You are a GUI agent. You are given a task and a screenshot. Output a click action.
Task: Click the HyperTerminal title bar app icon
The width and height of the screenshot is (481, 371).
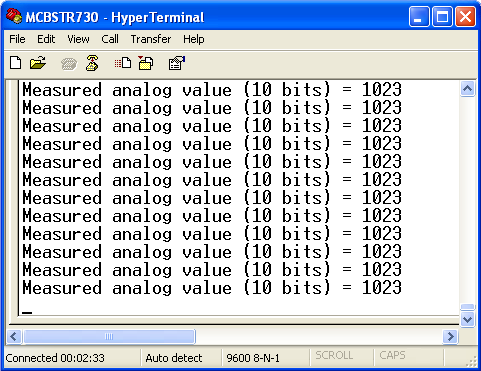14,17
